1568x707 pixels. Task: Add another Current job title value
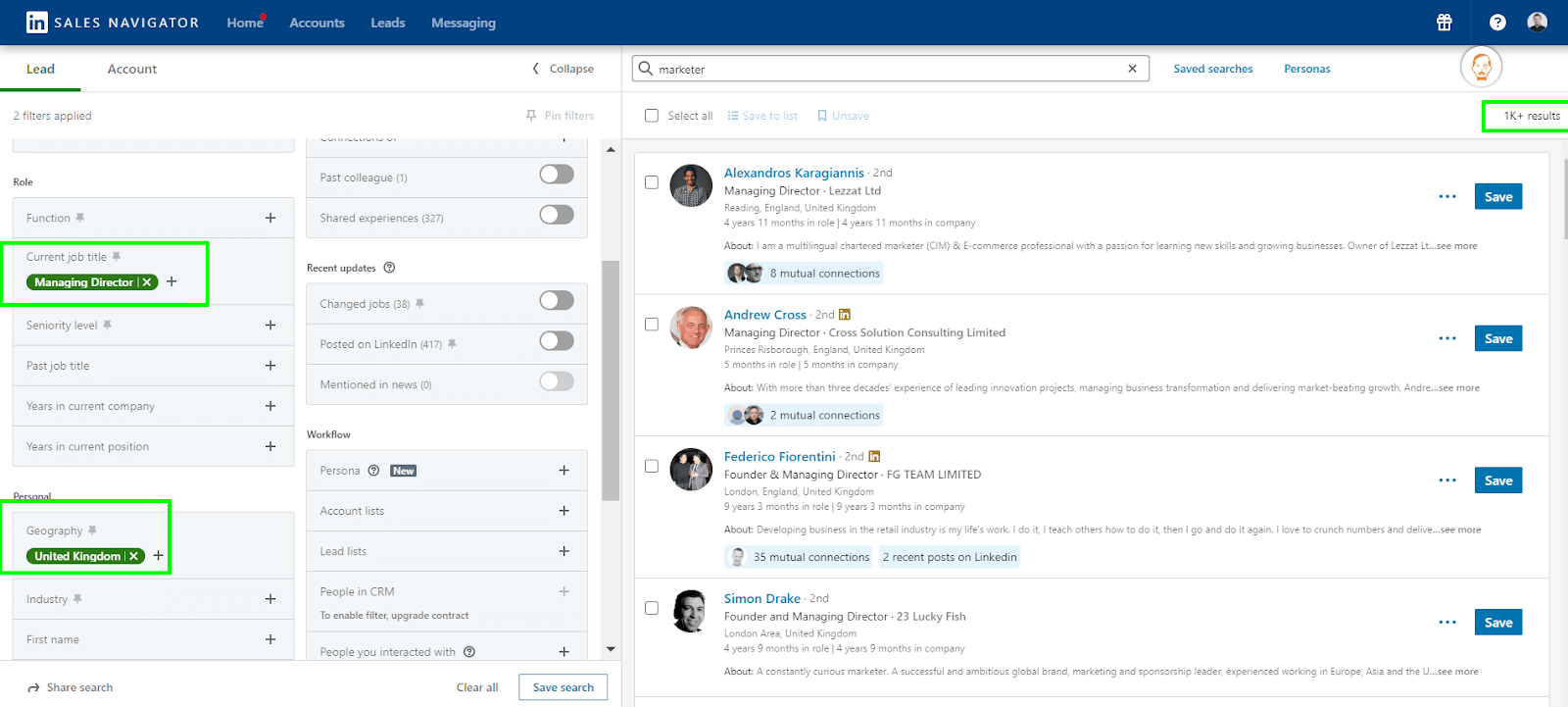171,281
